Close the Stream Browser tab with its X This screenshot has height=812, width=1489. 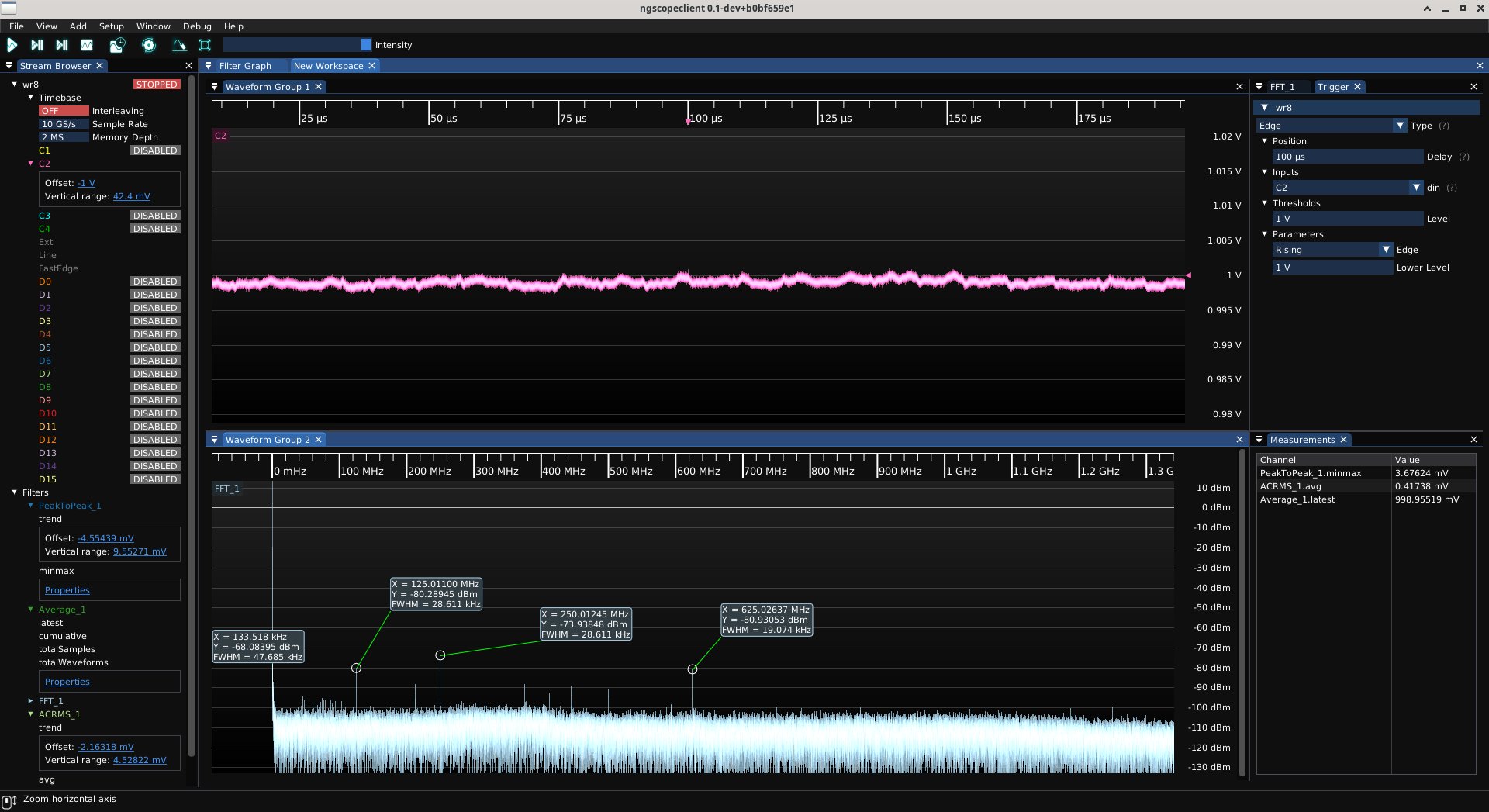100,66
